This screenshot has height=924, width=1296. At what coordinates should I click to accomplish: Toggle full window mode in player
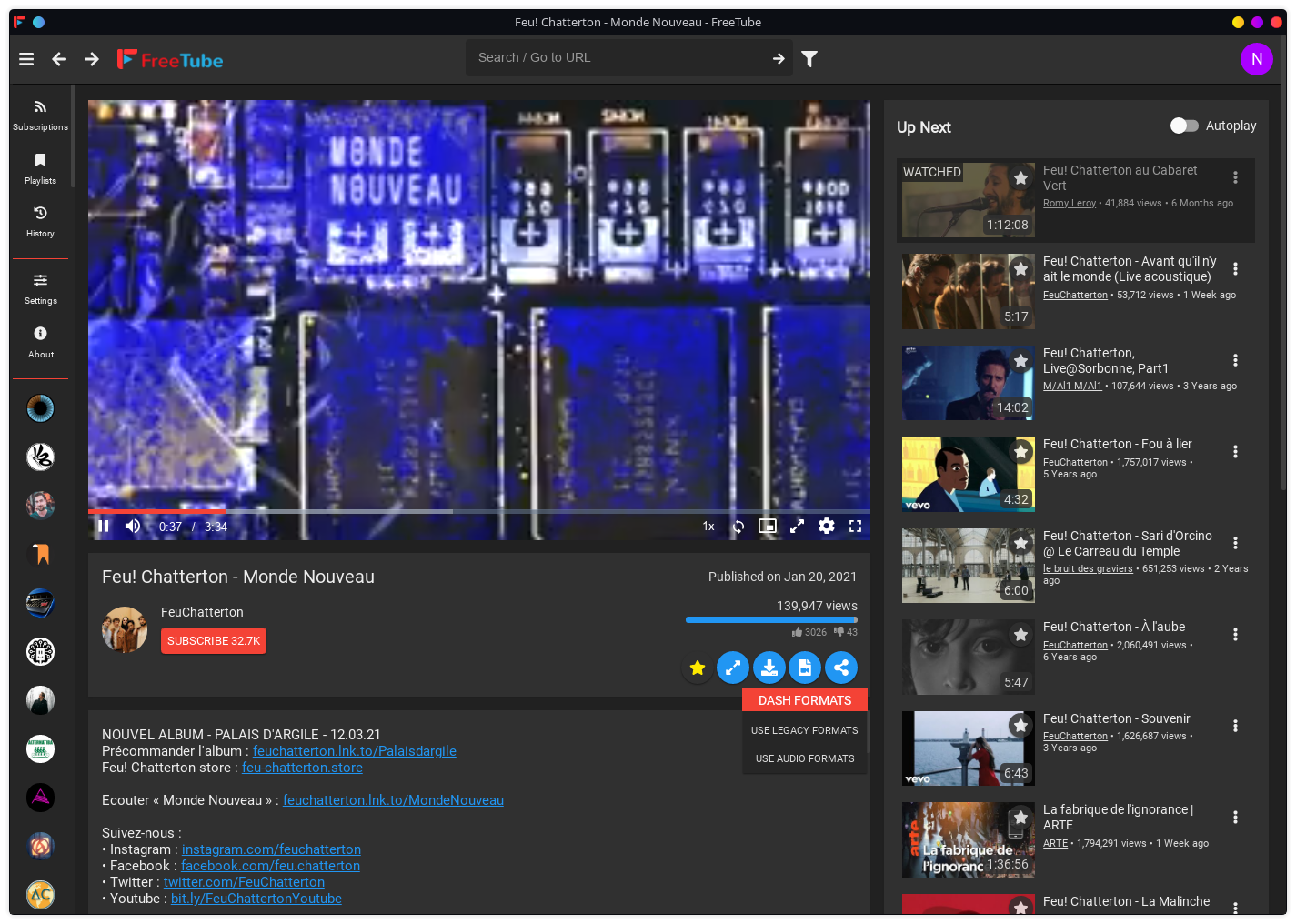pos(798,526)
